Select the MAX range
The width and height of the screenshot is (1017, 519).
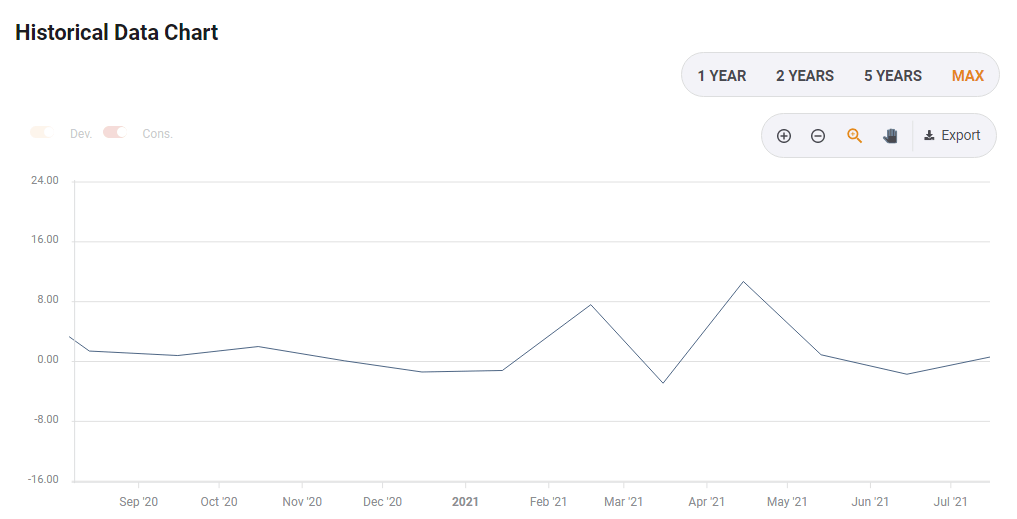pos(968,76)
